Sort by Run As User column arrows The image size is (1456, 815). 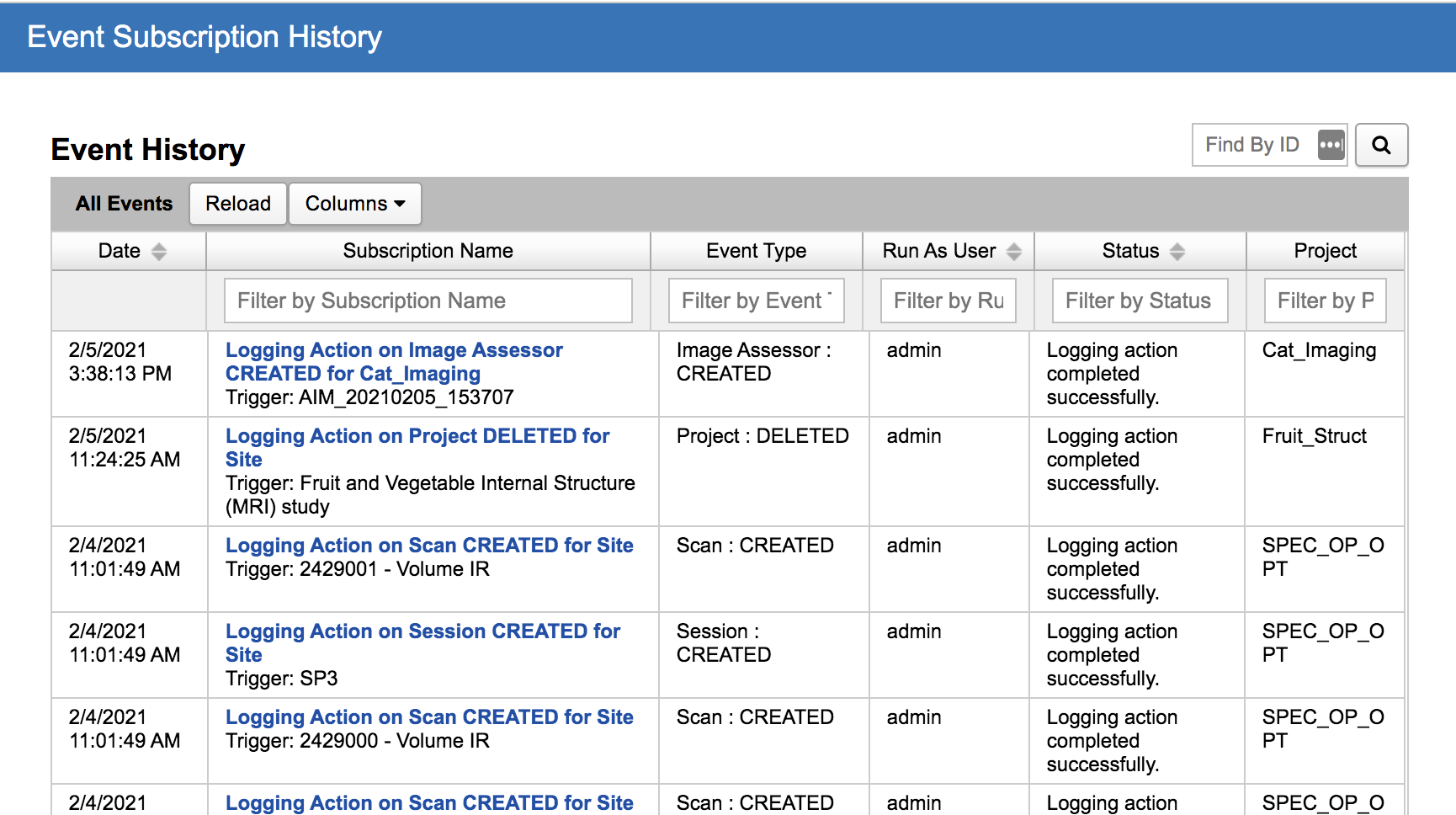[x=1014, y=251]
